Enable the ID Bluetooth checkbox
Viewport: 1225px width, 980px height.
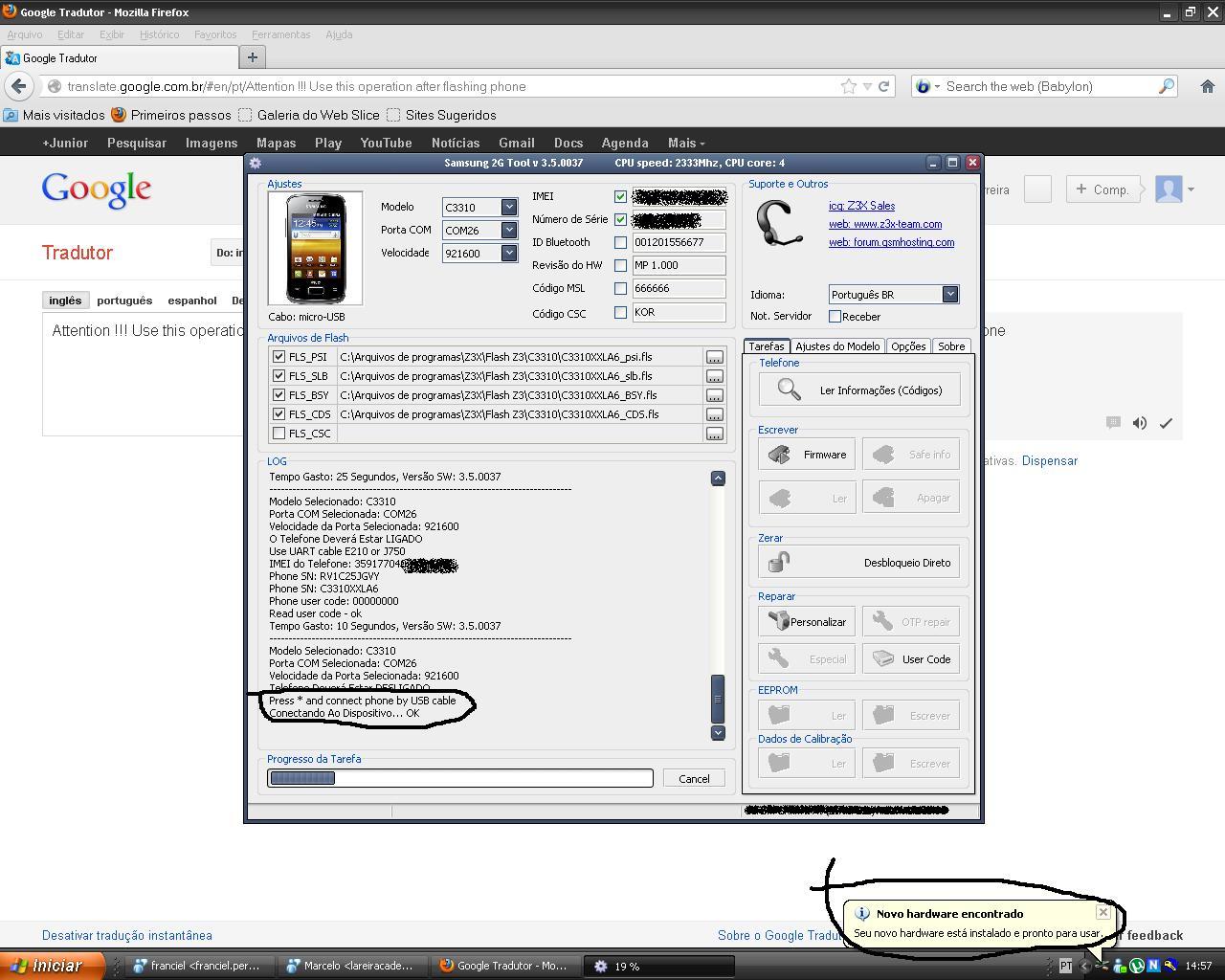click(620, 242)
